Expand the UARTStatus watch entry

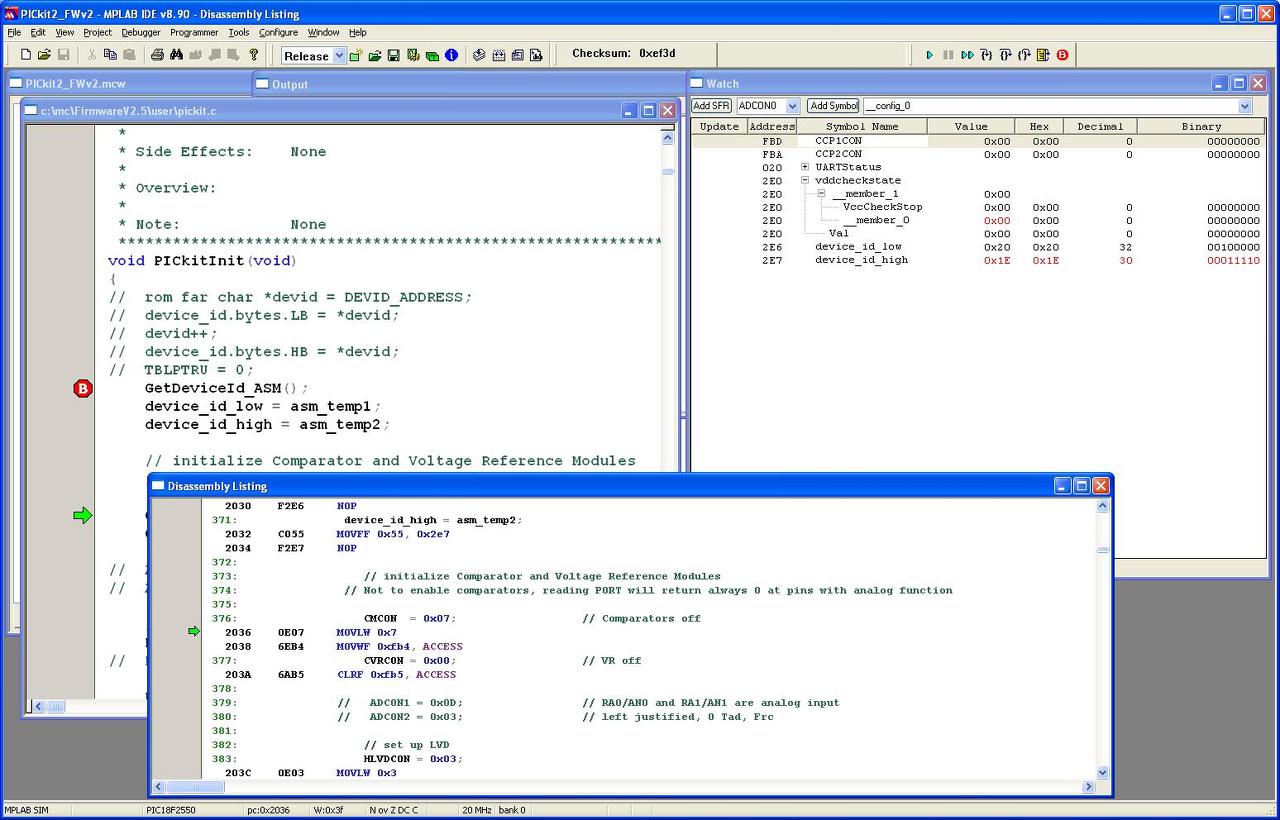tap(805, 168)
